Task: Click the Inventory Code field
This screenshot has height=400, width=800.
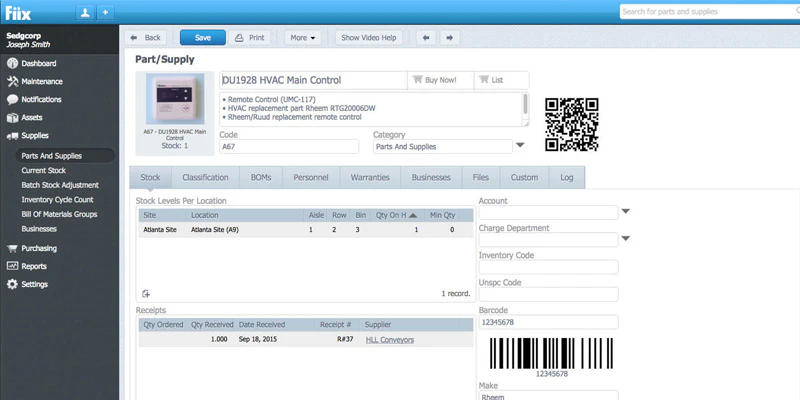Action: click(548, 267)
